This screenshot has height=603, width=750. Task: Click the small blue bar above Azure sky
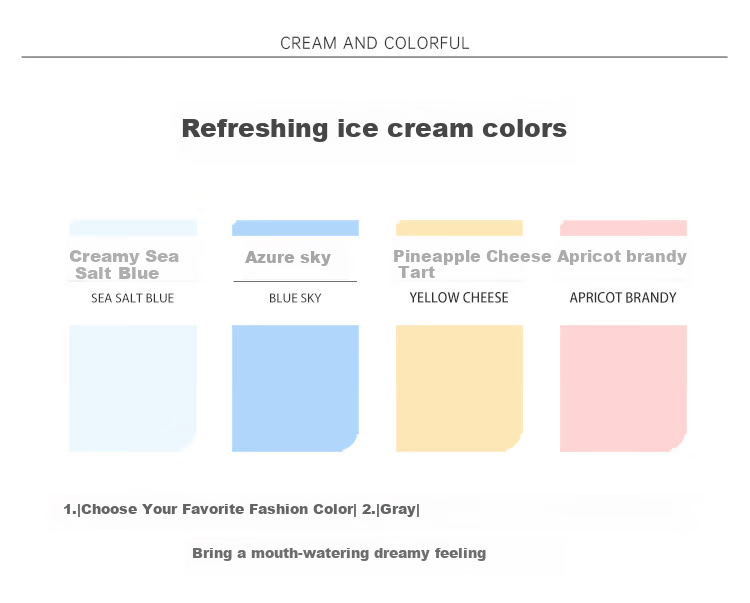click(x=296, y=228)
